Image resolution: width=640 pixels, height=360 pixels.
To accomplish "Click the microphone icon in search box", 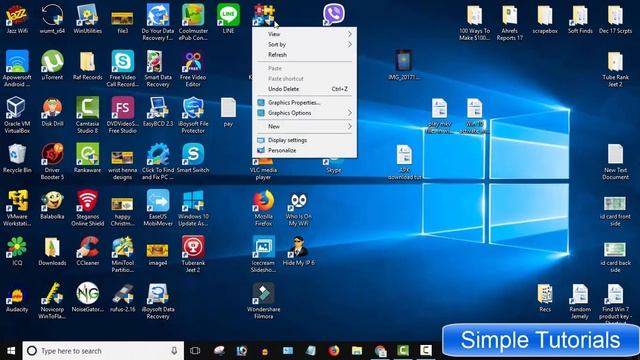I will [174, 351].
